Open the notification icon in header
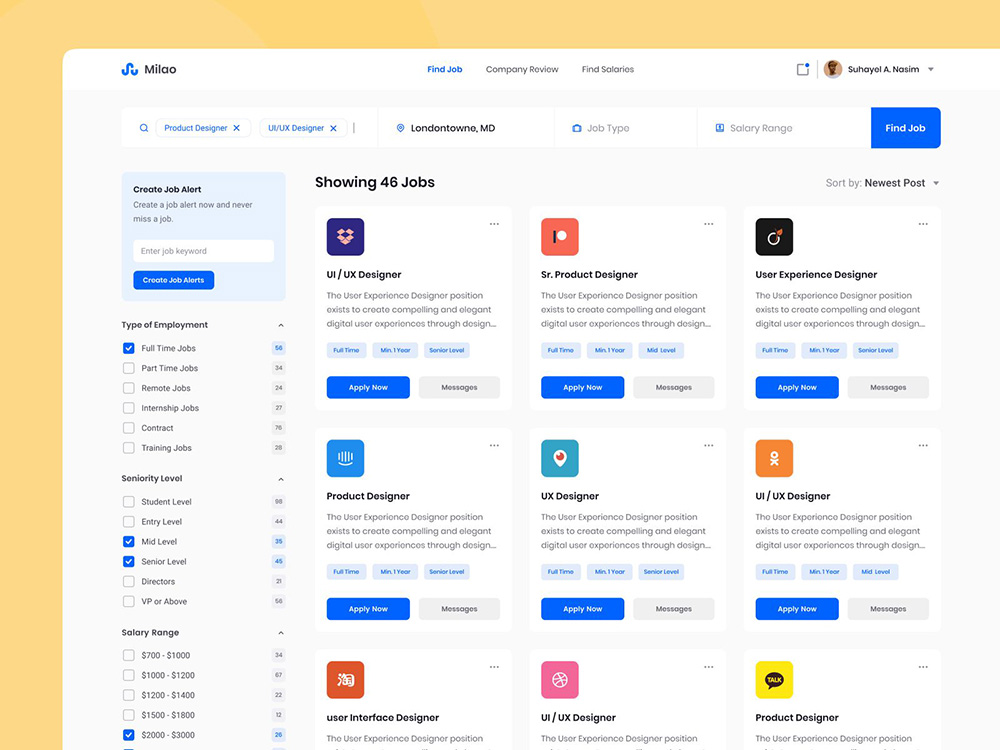 (x=802, y=69)
